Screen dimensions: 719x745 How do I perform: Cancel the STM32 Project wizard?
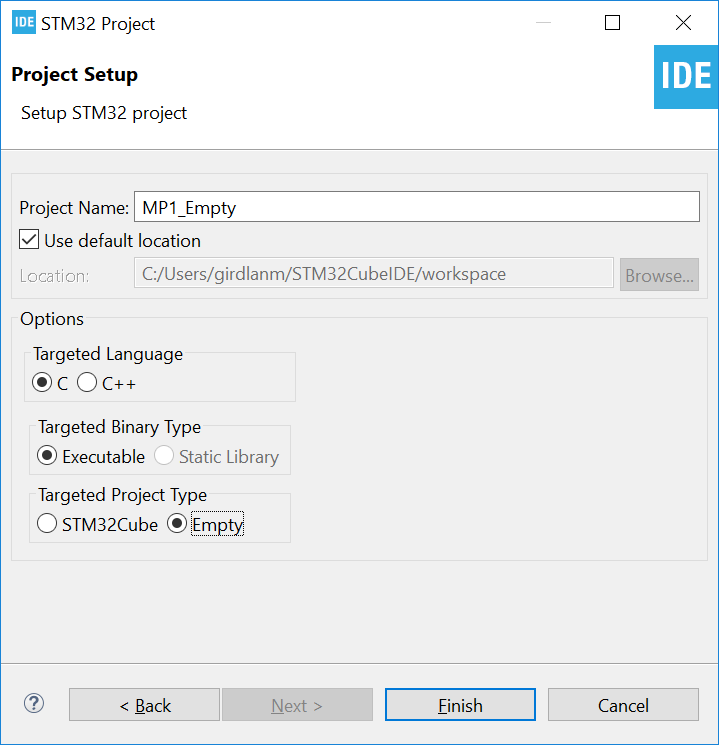click(x=623, y=705)
